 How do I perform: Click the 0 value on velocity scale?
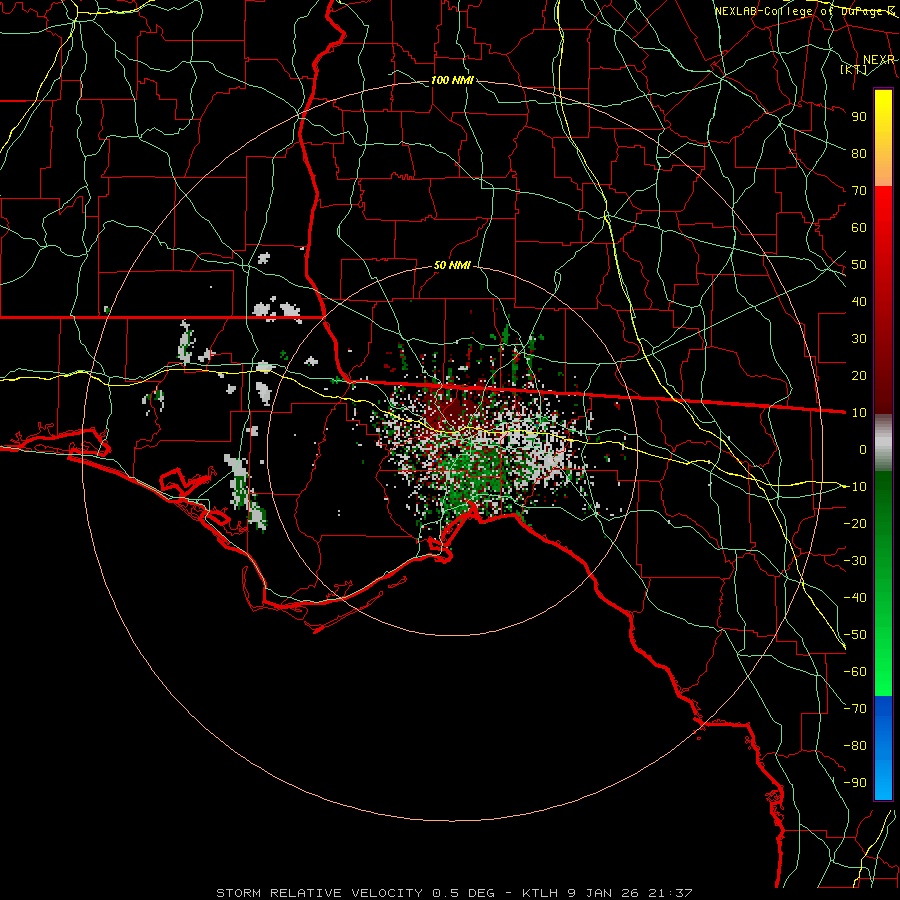863,449
